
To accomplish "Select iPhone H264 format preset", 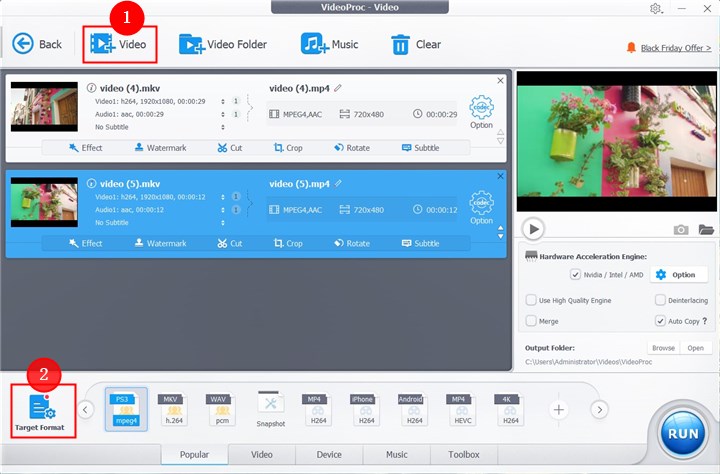I will 366,409.
